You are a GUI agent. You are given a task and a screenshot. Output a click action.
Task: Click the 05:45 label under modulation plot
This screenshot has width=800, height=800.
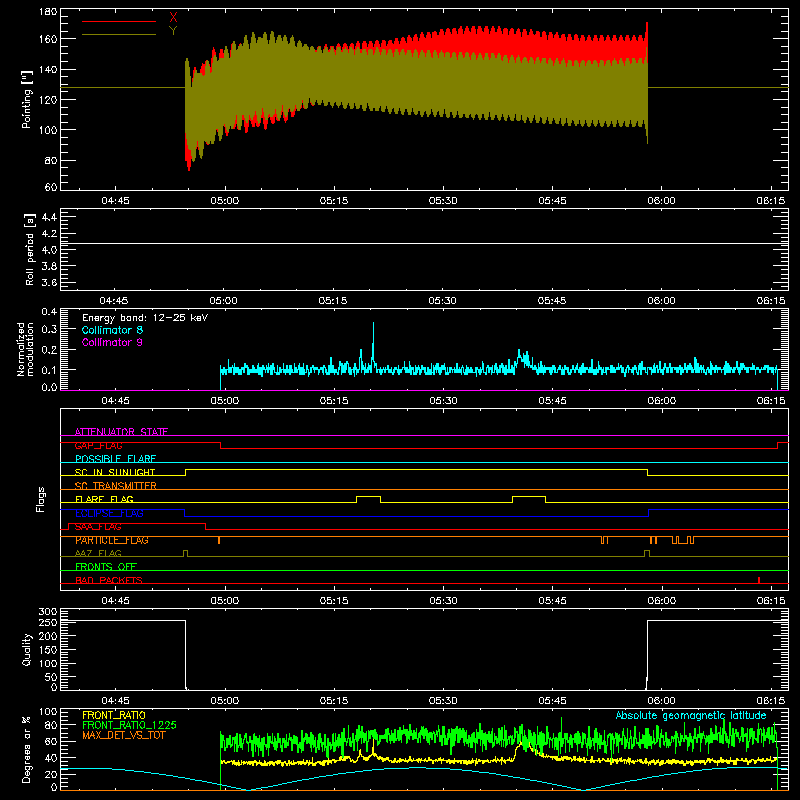coord(552,401)
